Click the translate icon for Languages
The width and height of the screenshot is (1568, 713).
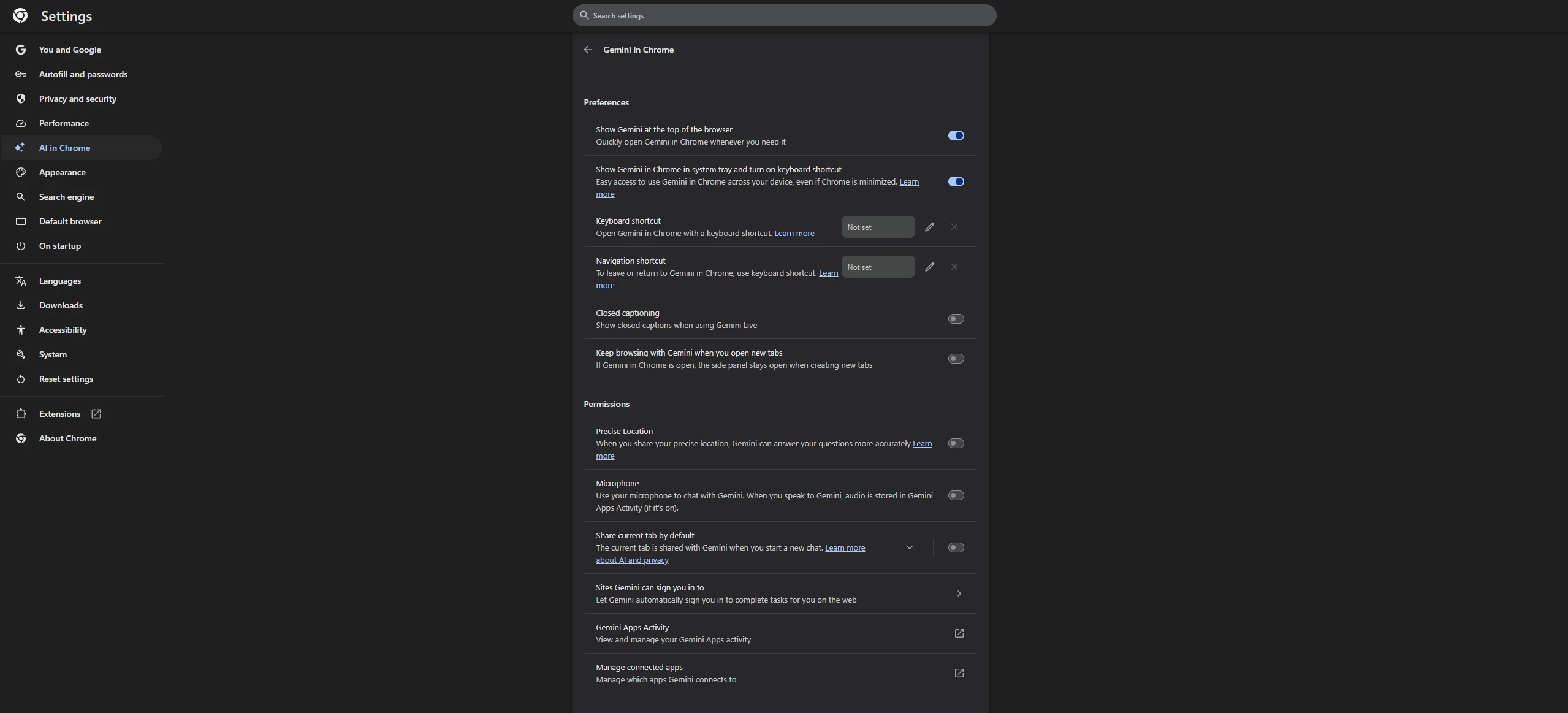(x=21, y=281)
